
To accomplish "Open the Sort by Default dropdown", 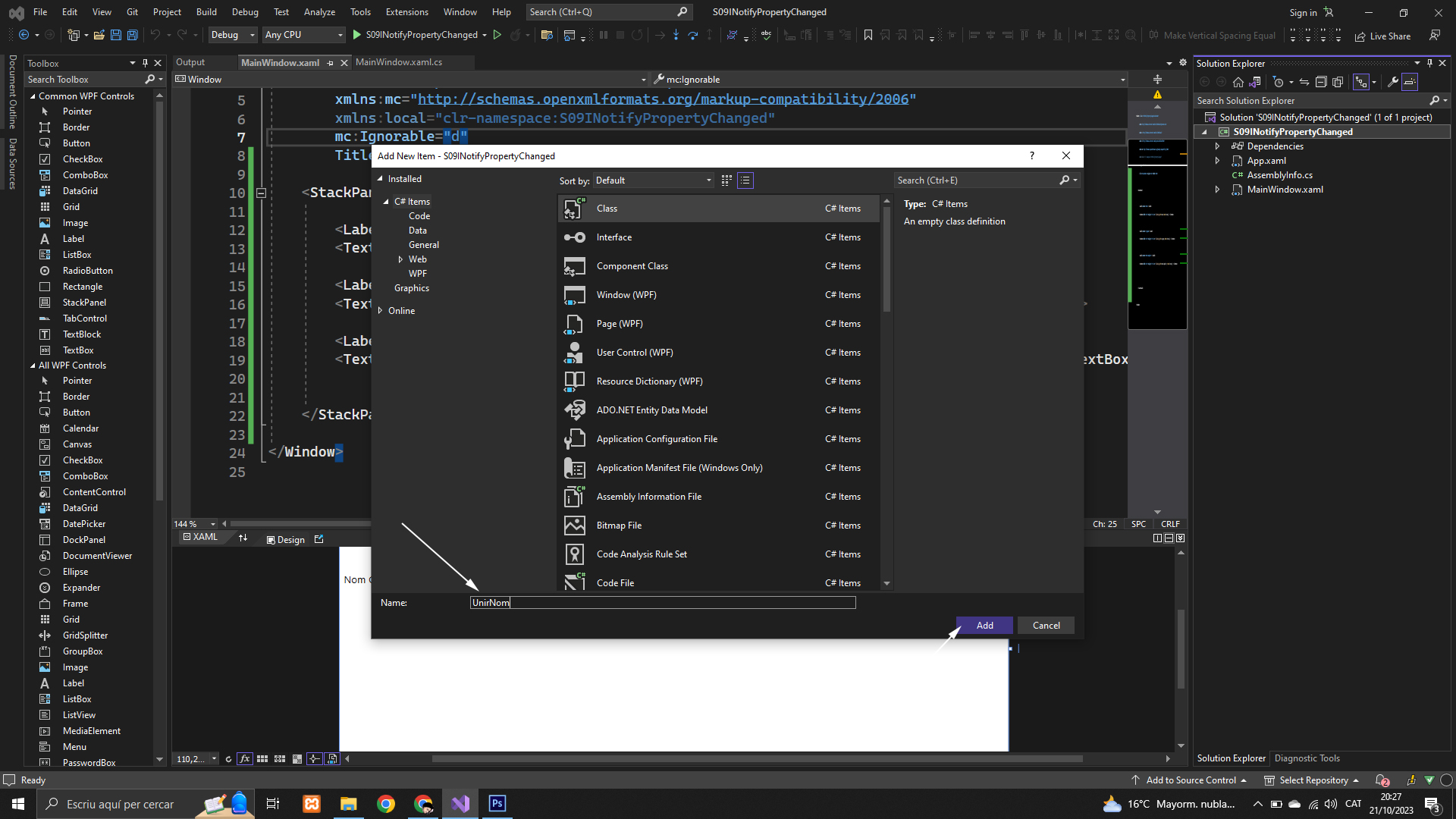I will click(x=653, y=180).
